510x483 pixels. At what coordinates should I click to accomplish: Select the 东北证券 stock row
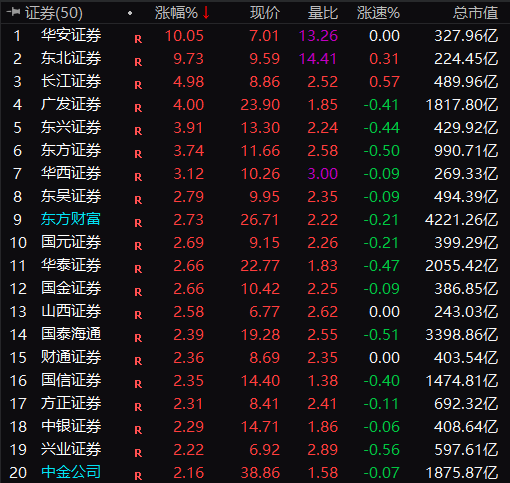click(255, 59)
